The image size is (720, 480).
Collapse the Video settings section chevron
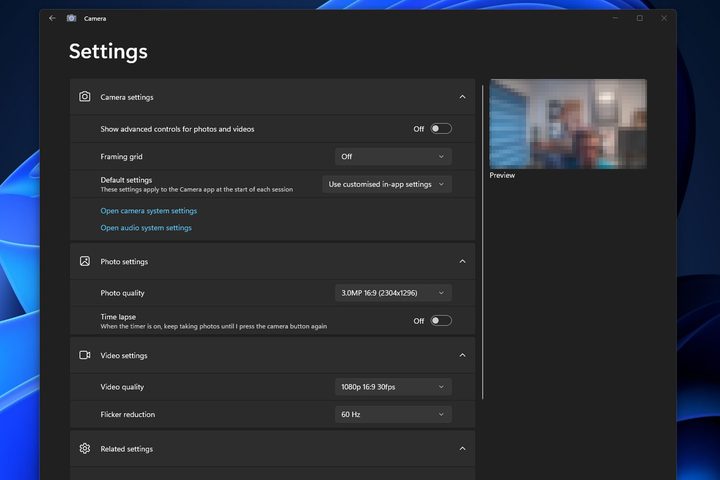coord(462,355)
